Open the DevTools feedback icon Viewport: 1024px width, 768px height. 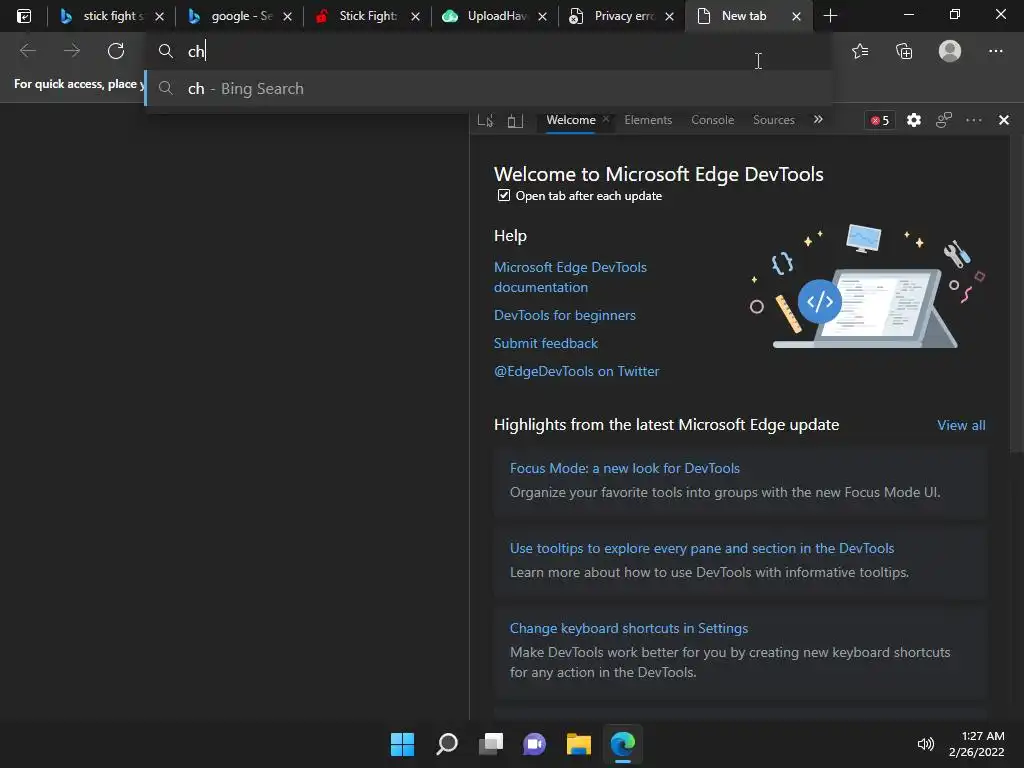click(x=944, y=120)
